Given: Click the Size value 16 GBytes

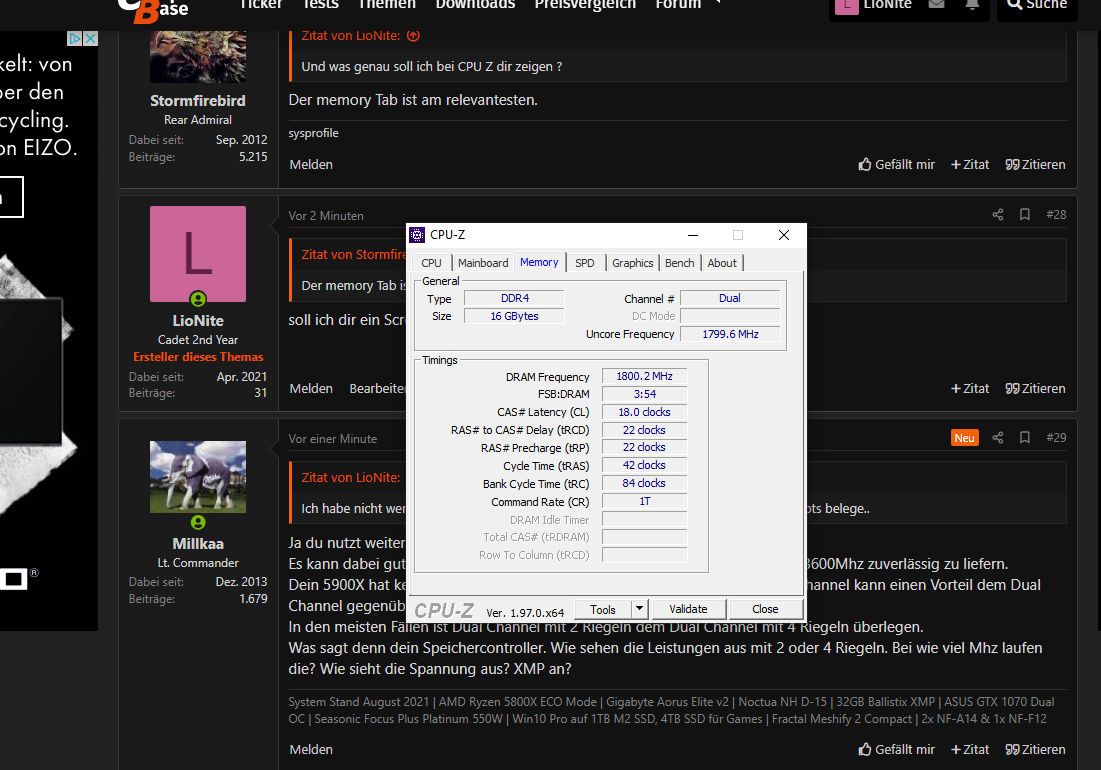Looking at the screenshot, I should coord(514,317).
